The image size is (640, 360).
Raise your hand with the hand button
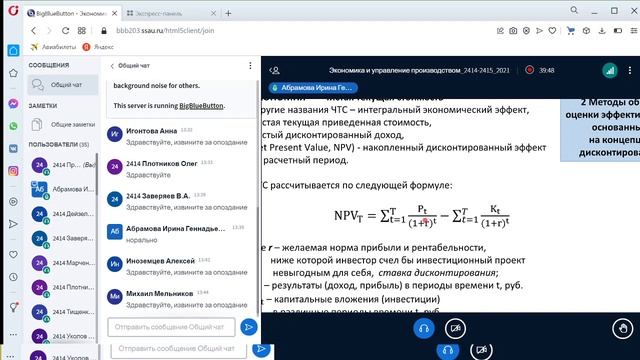point(622,329)
